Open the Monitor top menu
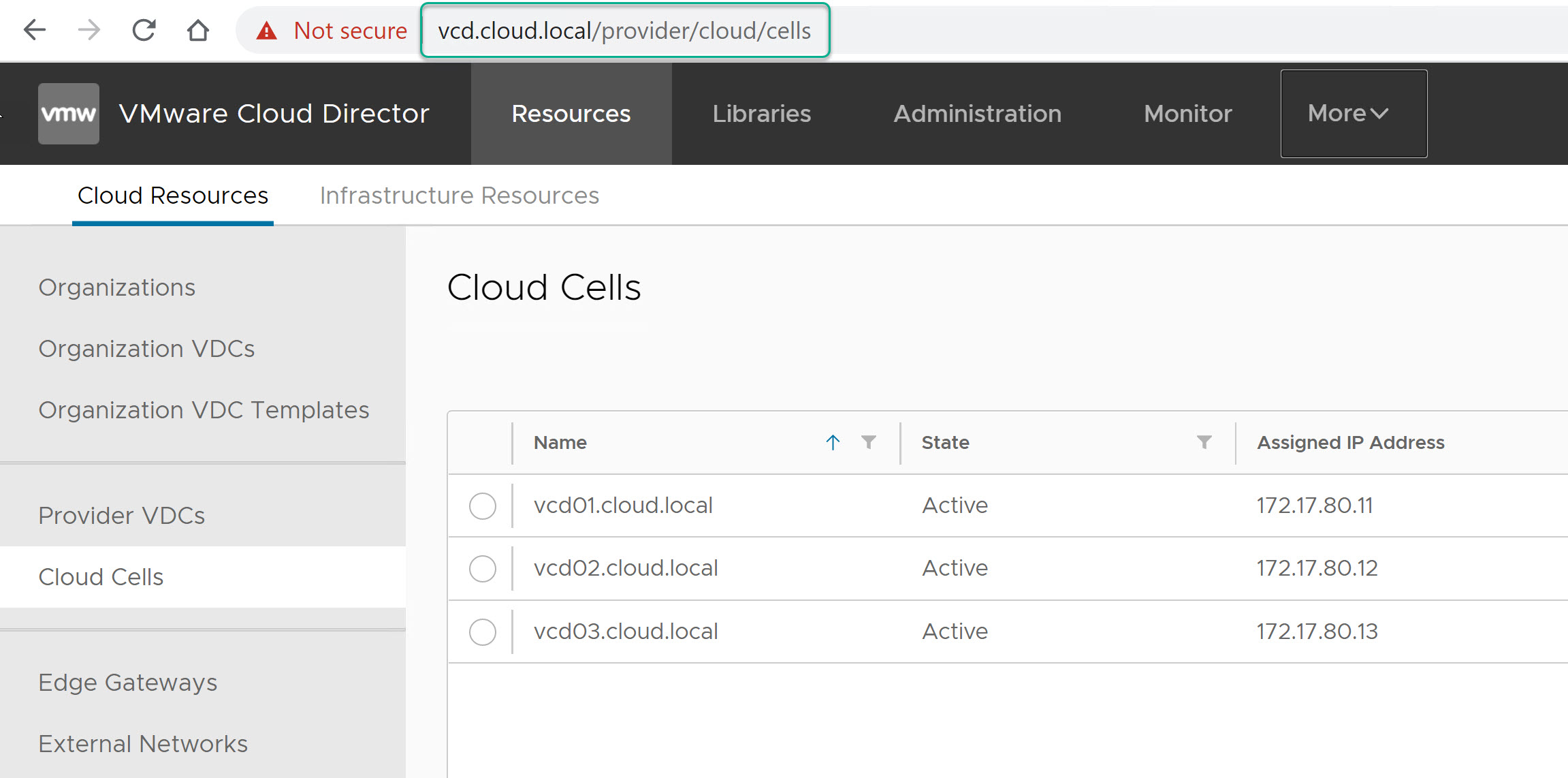 pyautogui.click(x=1187, y=114)
